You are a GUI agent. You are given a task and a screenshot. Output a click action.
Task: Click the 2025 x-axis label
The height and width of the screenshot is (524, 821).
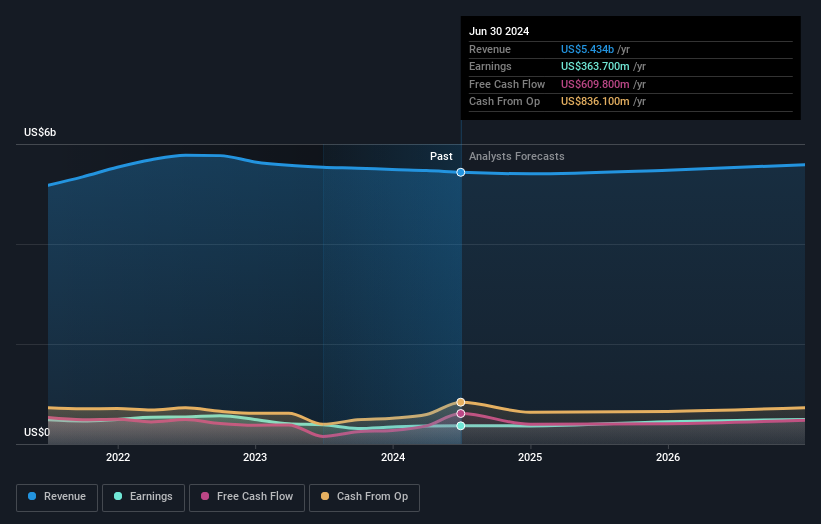(530, 457)
